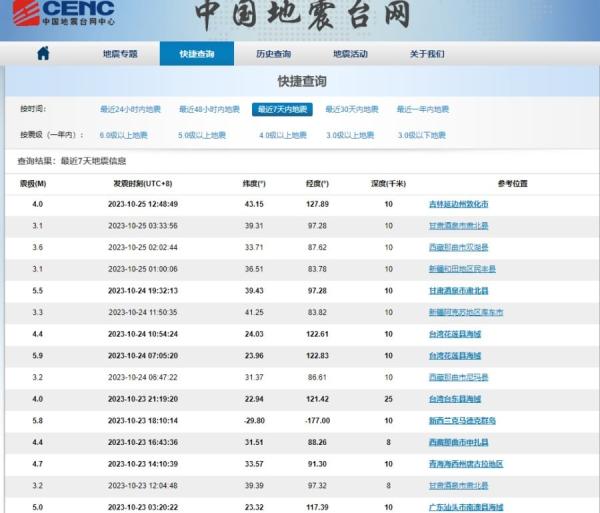600x513 pixels.
Task: Click the time 2023-10-23 03:20:22
Action: [x=143, y=507]
